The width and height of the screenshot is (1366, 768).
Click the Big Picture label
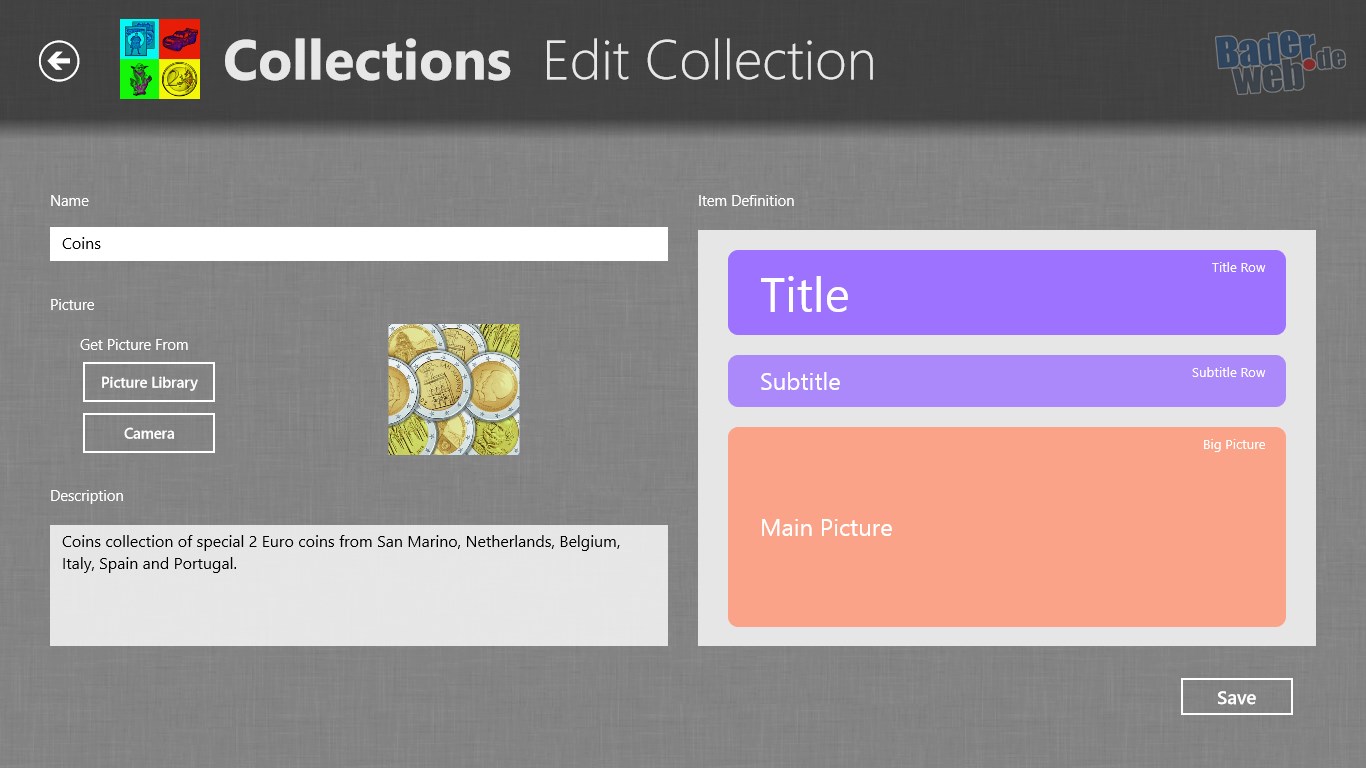tap(1233, 445)
